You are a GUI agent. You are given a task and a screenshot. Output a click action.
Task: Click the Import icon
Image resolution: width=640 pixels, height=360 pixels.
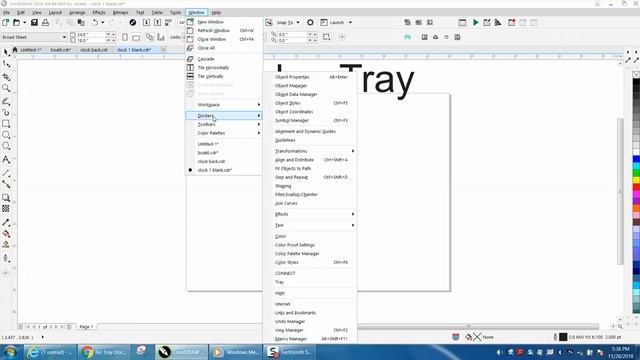[147, 22]
